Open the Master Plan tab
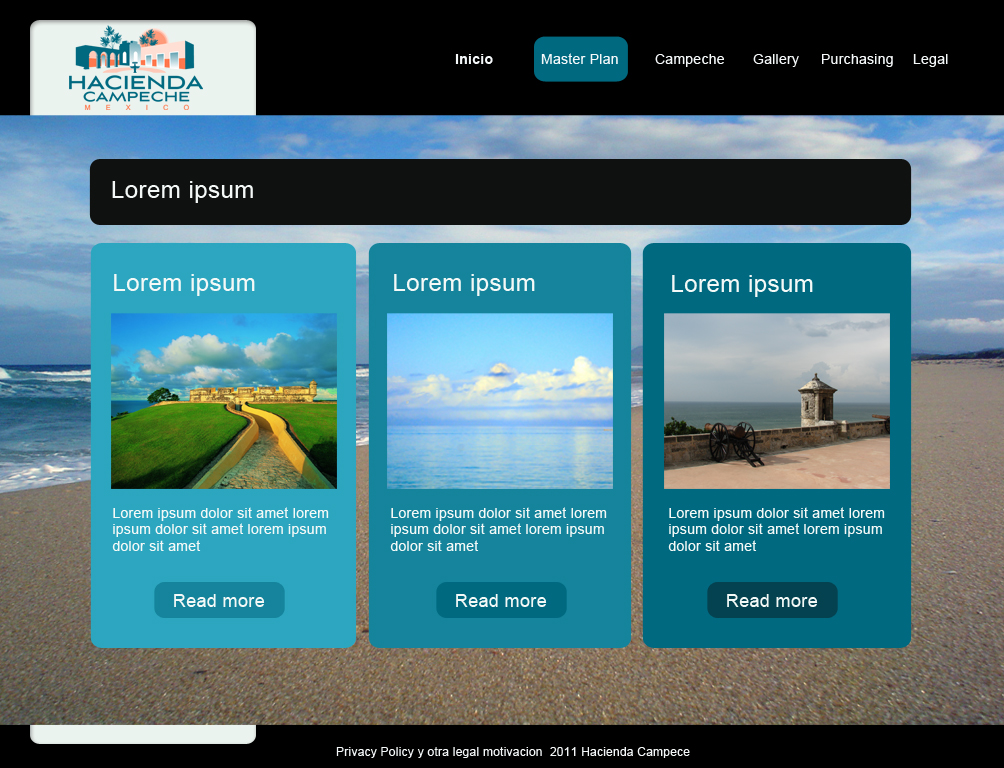 pos(580,59)
